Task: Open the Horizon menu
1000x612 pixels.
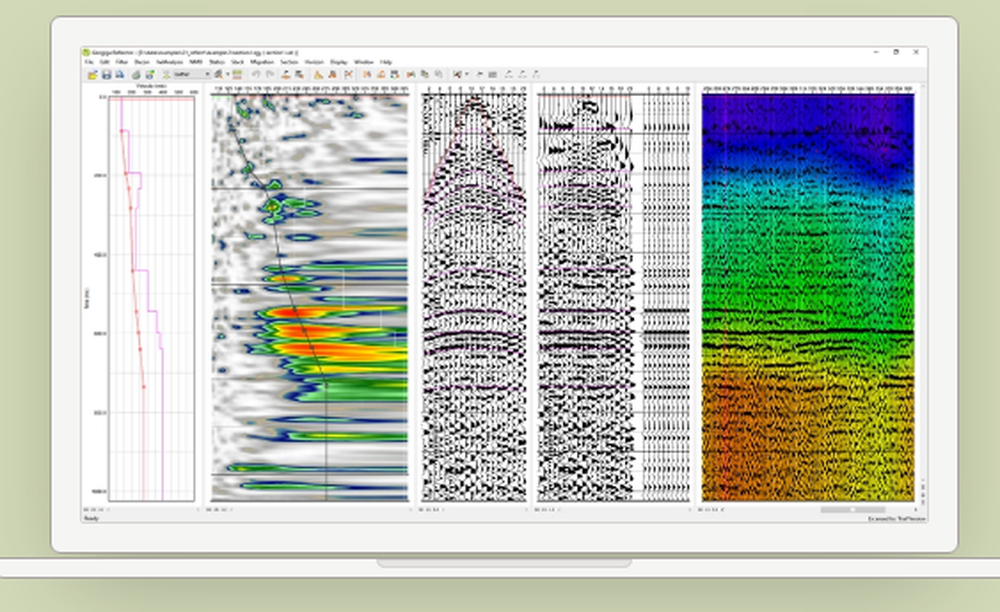Action: 314,62
